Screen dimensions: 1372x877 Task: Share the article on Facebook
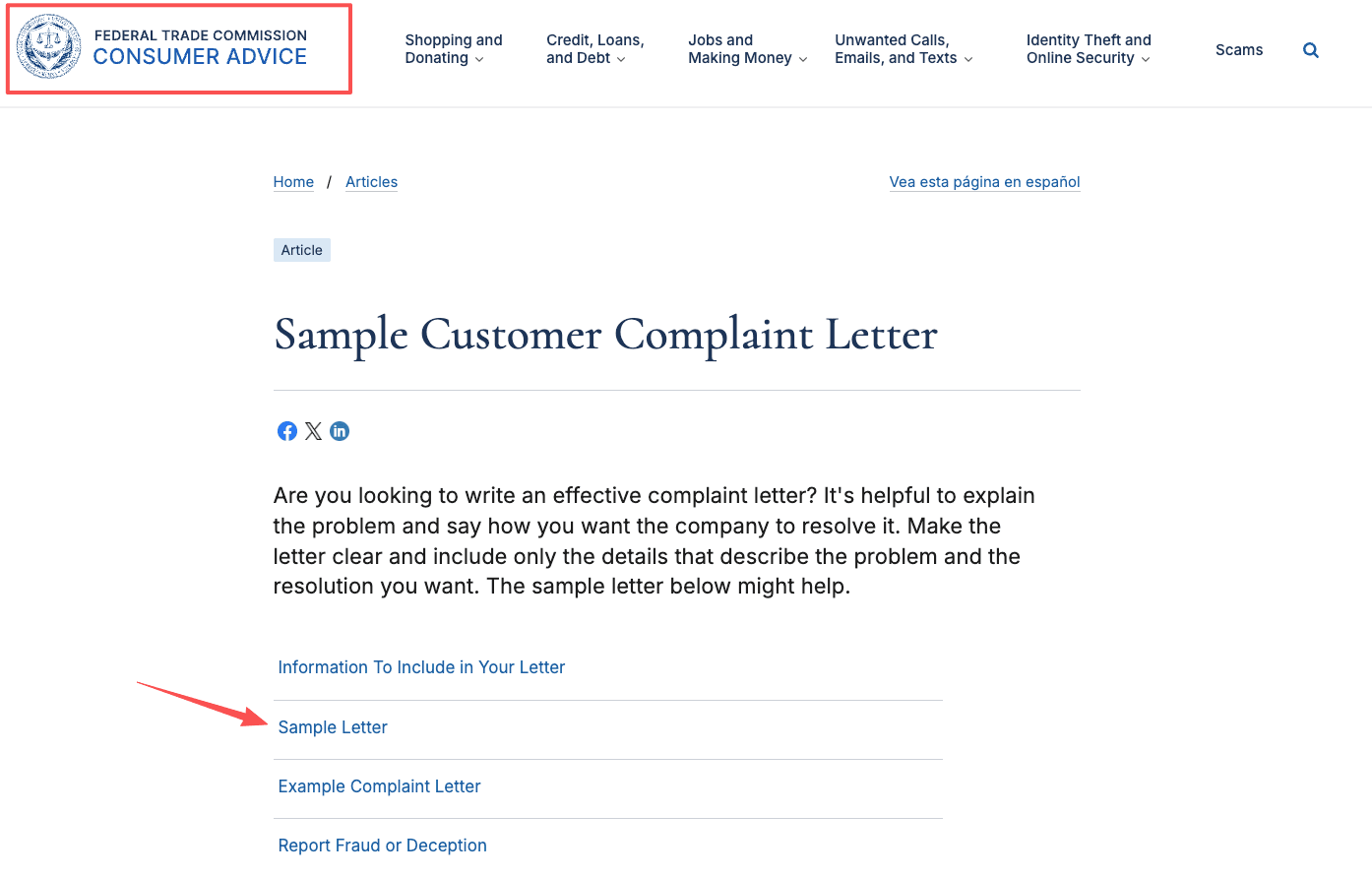coord(286,431)
